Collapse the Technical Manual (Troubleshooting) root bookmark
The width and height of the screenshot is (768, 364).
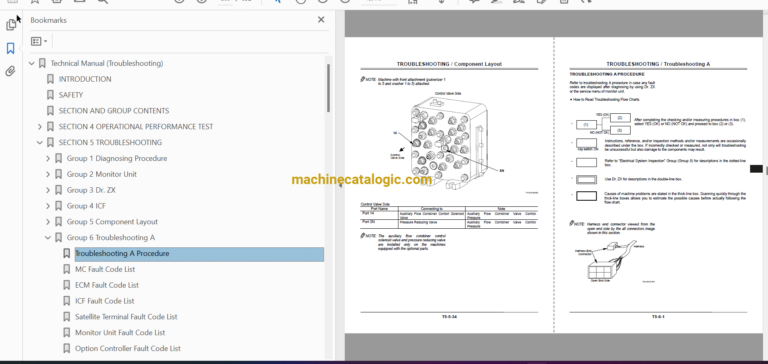click(x=32, y=63)
